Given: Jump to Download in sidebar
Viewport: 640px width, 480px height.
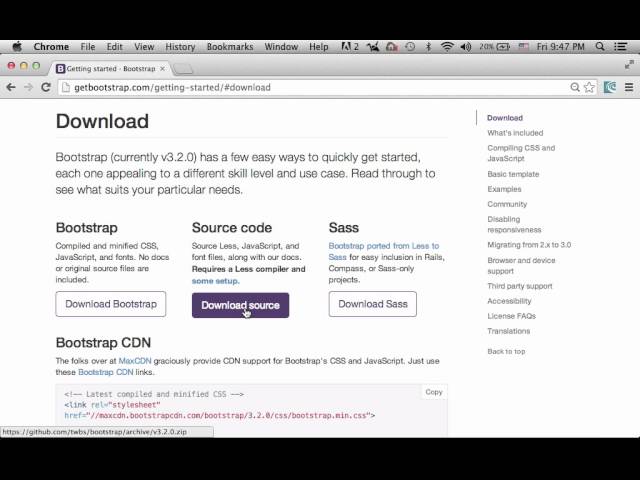Looking at the screenshot, I should 505,118.
